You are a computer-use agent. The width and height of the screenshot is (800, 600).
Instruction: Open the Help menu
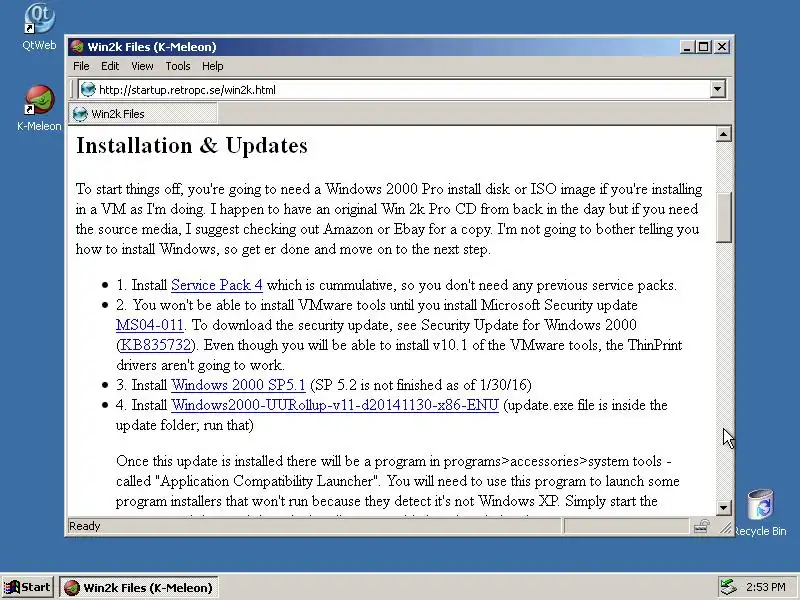(x=212, y=66)
